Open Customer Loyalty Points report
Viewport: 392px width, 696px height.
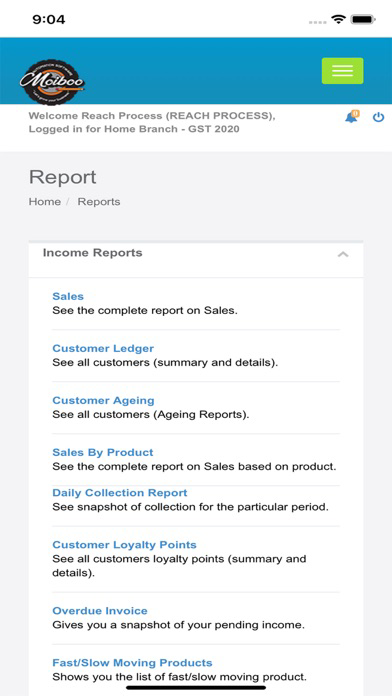124,545
